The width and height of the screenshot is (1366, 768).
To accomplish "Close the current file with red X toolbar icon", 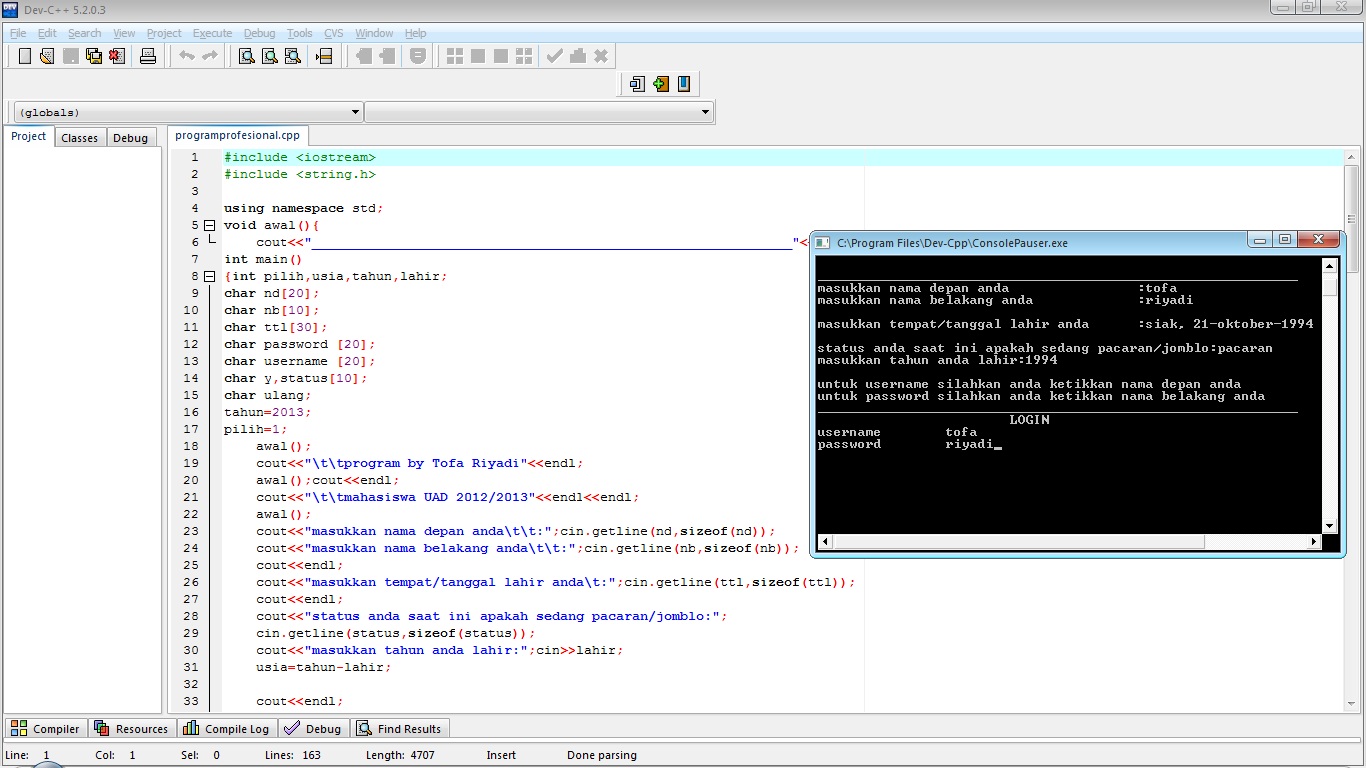I will (x=117, y=56).
